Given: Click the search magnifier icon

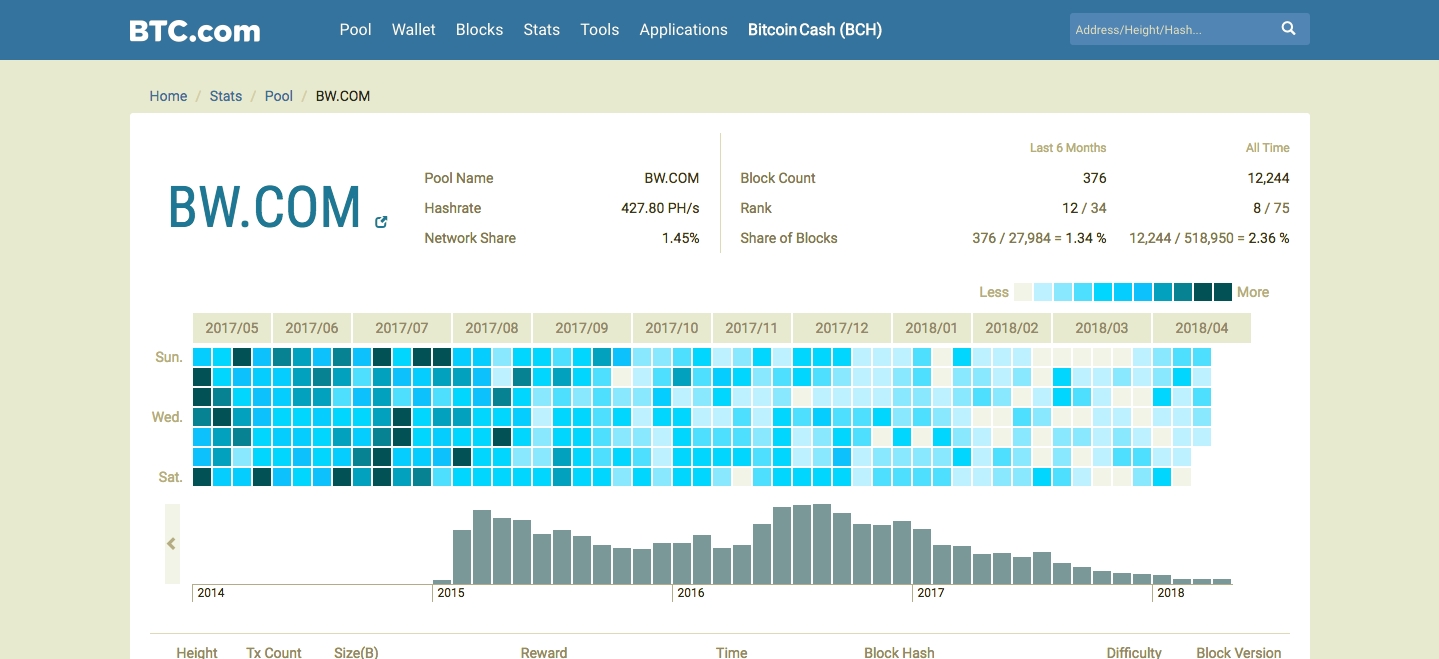Looking at the screenshot, I should click(x=1289, y=29).
